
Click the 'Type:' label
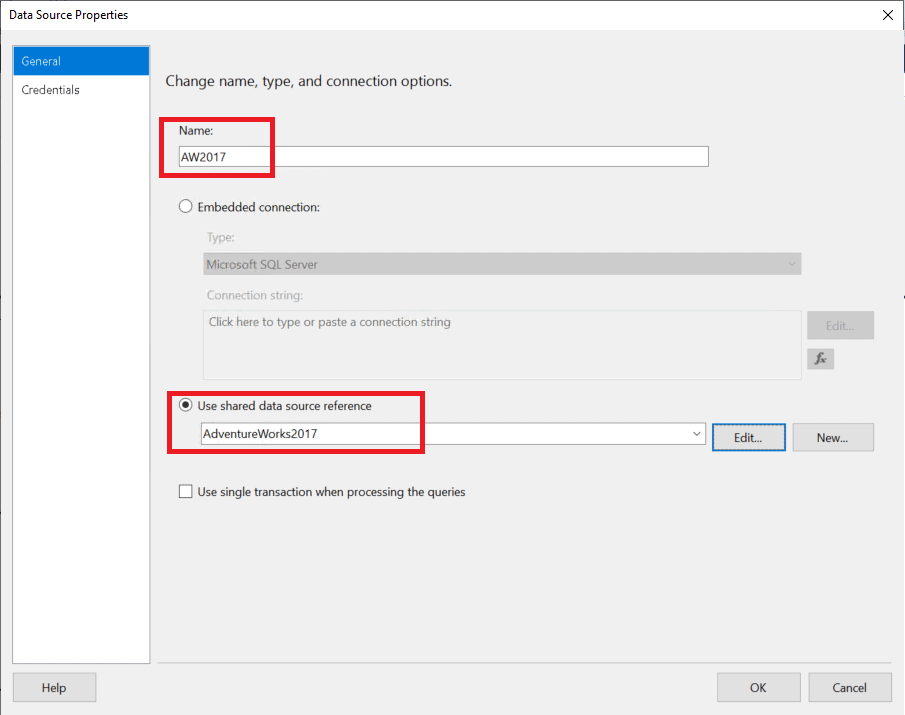[x=220, y=237]
